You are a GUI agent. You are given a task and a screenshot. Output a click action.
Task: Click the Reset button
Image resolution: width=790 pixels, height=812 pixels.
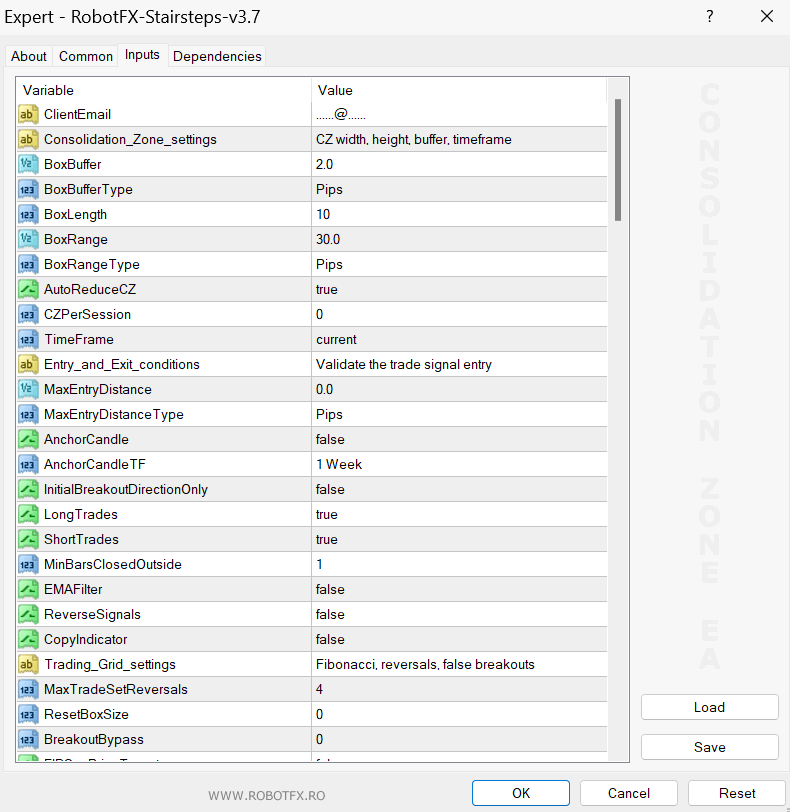(737, 793)
